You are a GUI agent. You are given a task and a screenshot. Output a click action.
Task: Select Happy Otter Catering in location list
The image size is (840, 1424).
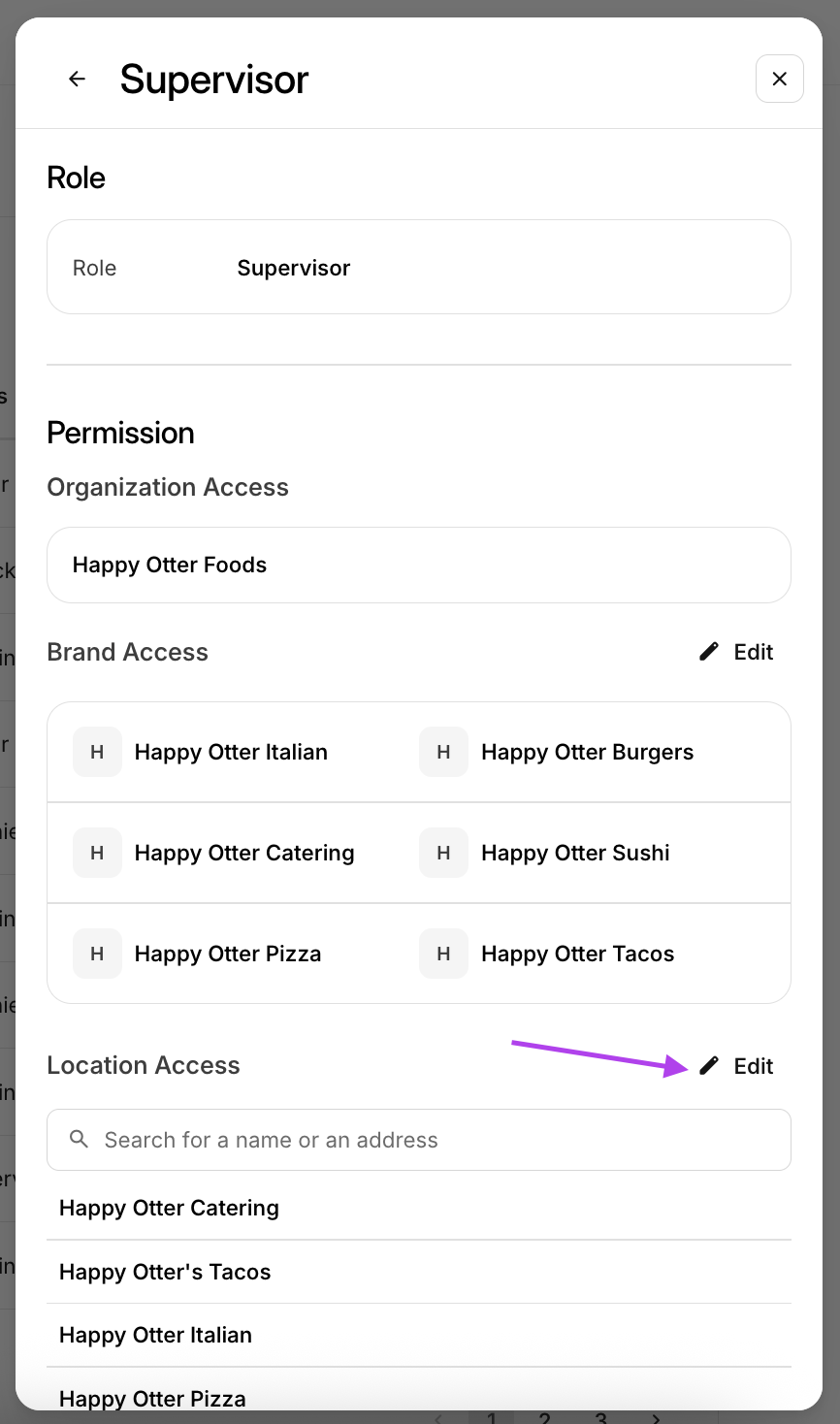[170, 1208]
